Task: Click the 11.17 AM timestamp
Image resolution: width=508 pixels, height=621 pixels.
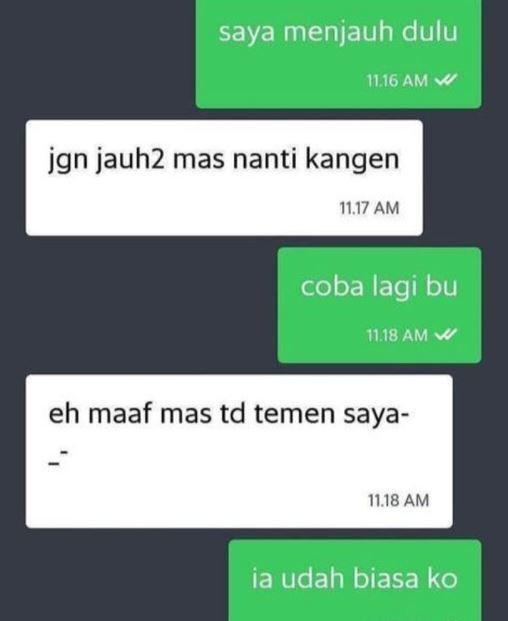Action: [369, 208]
